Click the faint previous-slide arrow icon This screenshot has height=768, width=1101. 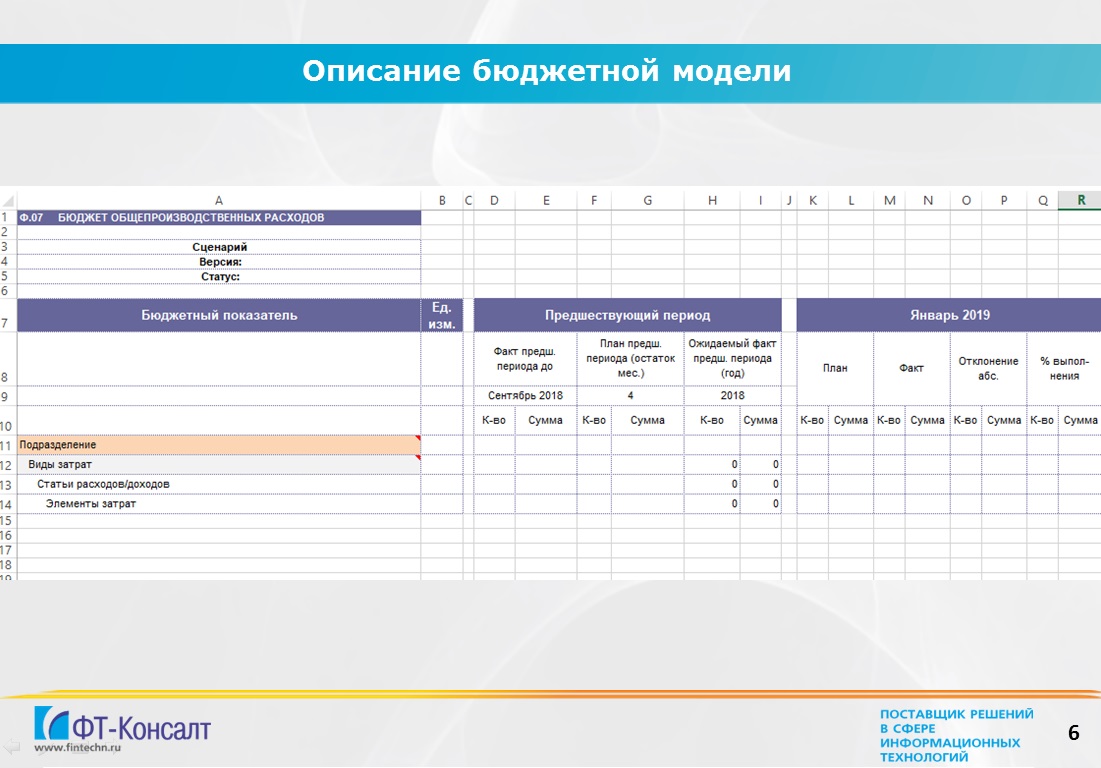(12, 746)
